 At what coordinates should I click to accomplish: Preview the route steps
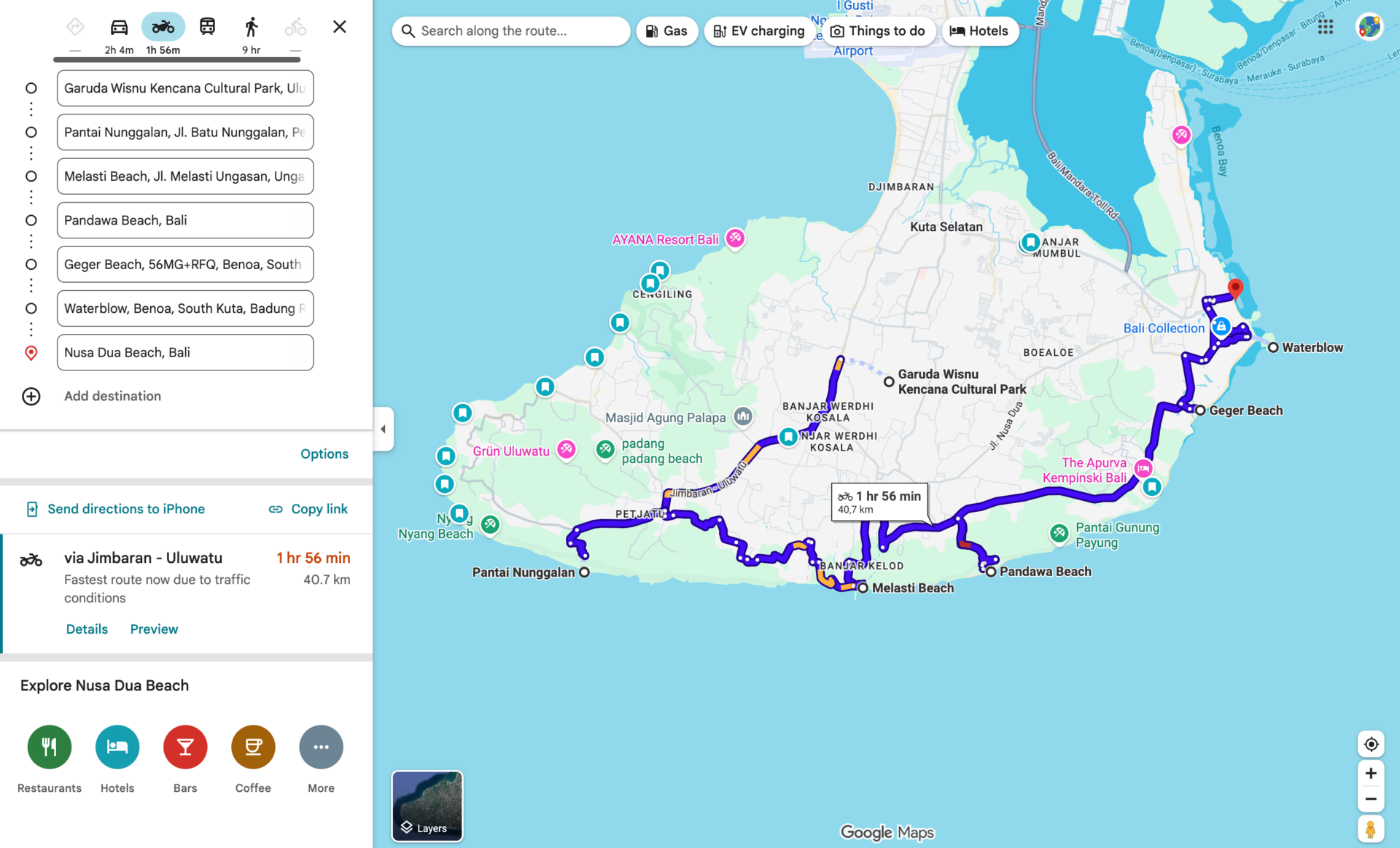(154, 629)
